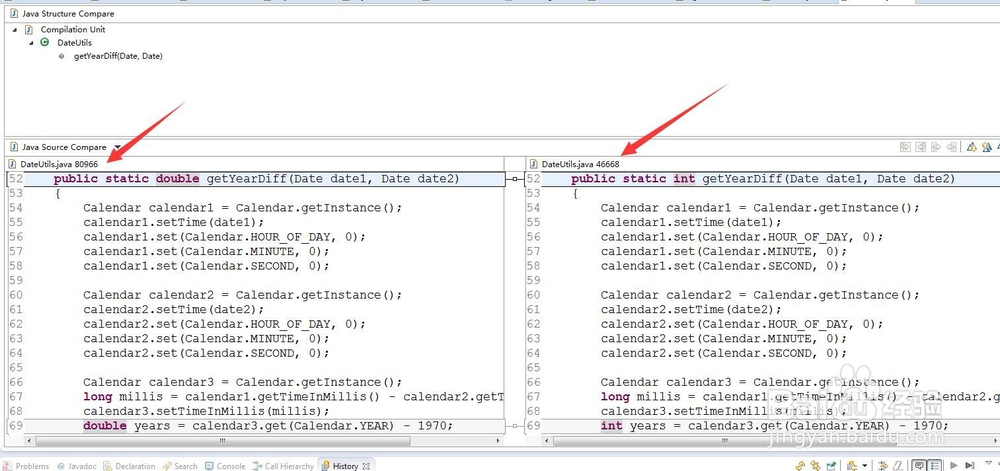Select Compilation Unit in structure tree
Screen dimensions: 1000x471
73,29
